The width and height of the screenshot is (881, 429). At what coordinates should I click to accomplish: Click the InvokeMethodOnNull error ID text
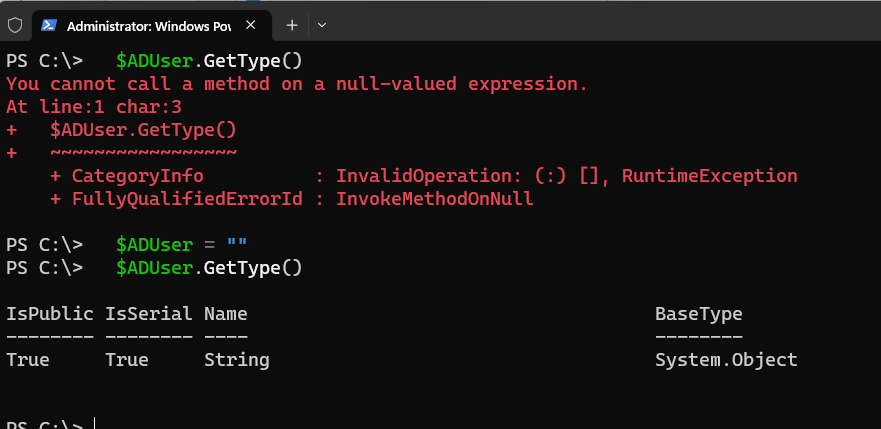434,199
